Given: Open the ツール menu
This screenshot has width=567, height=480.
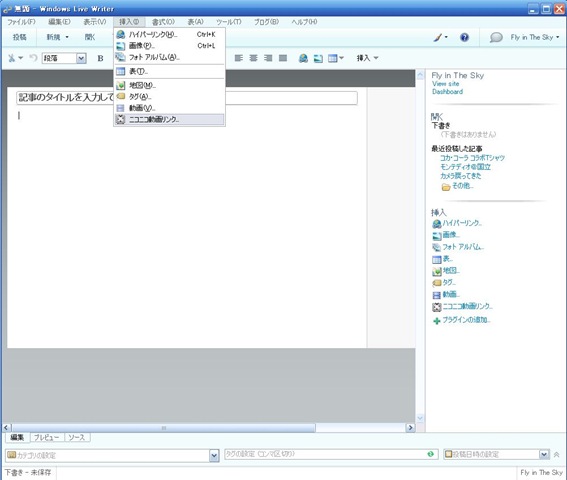Looking at the screenshot, I should pos(229,22).
